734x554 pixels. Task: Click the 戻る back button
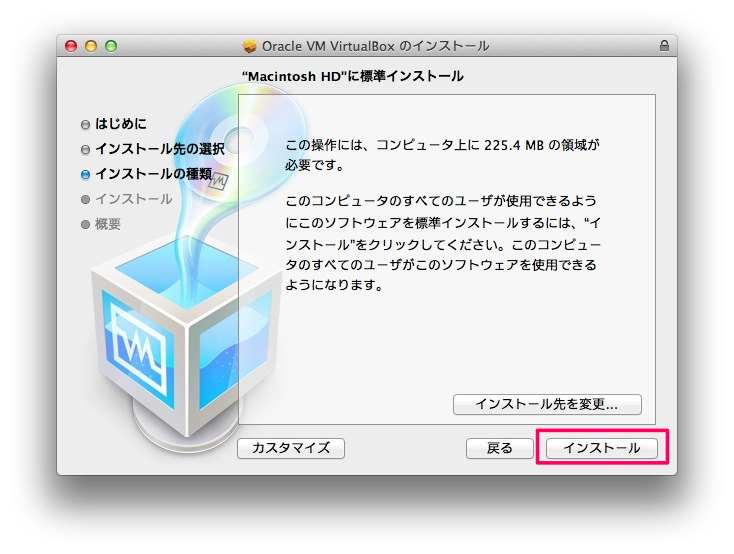pos(499,448)
